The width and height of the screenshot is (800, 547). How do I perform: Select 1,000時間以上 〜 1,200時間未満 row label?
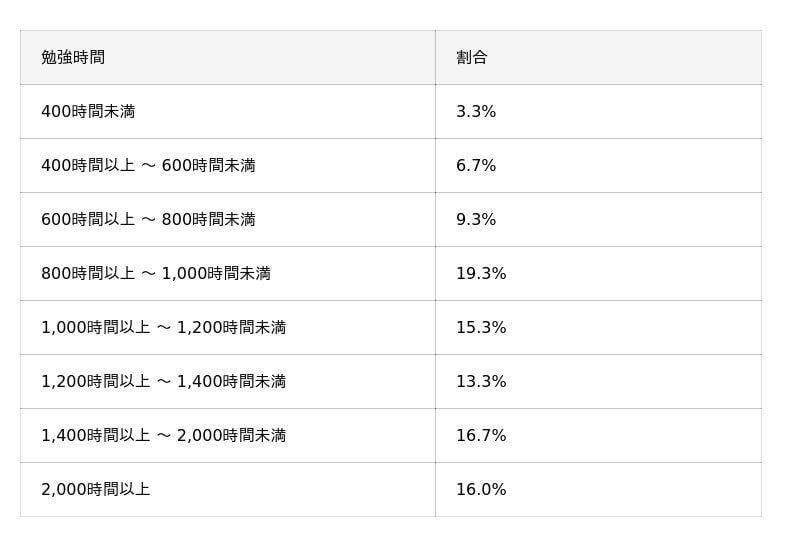click(x=163, y=328)
